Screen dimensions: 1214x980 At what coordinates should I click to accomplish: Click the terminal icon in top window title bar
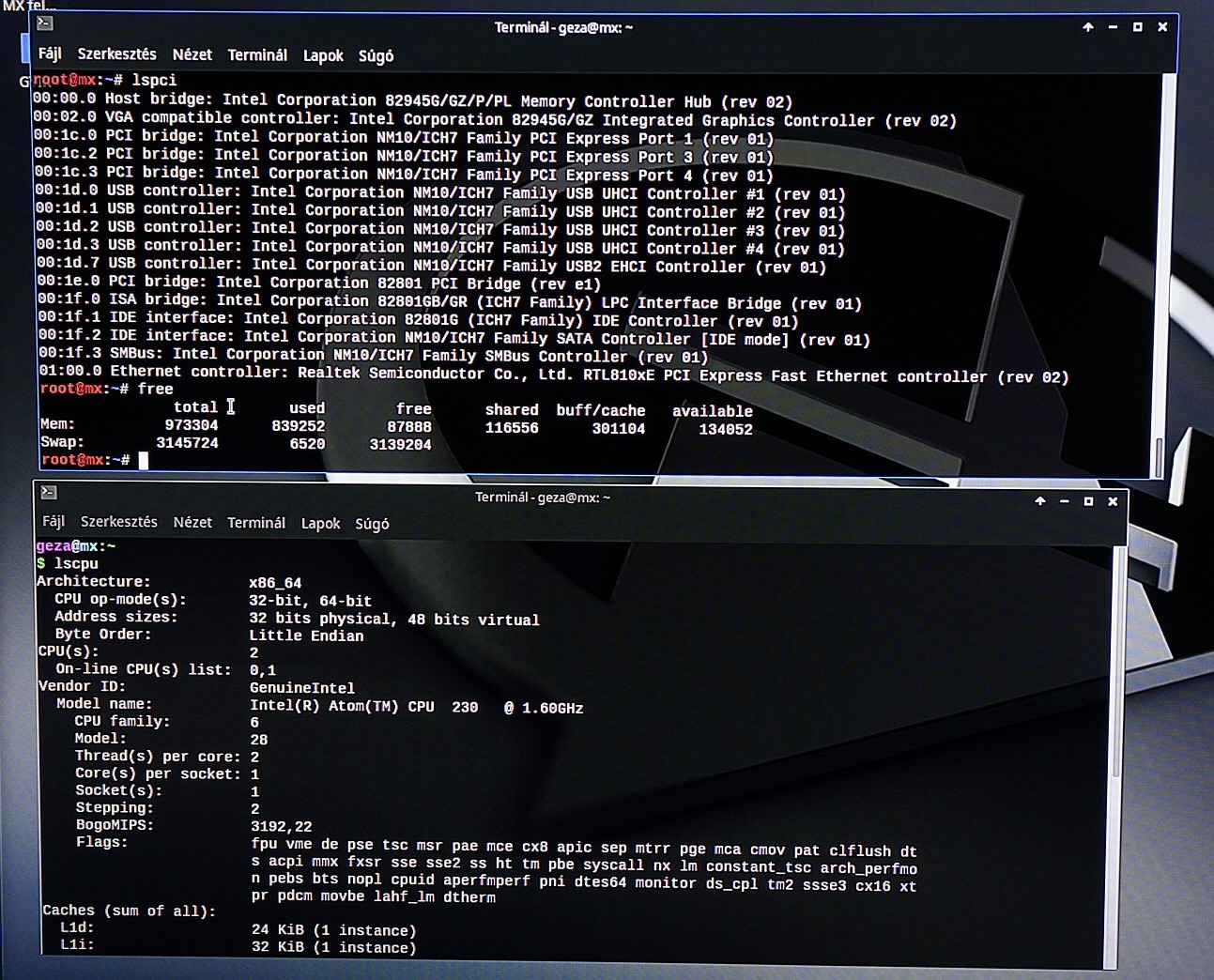pyautogui.click(x=44, y=23)
